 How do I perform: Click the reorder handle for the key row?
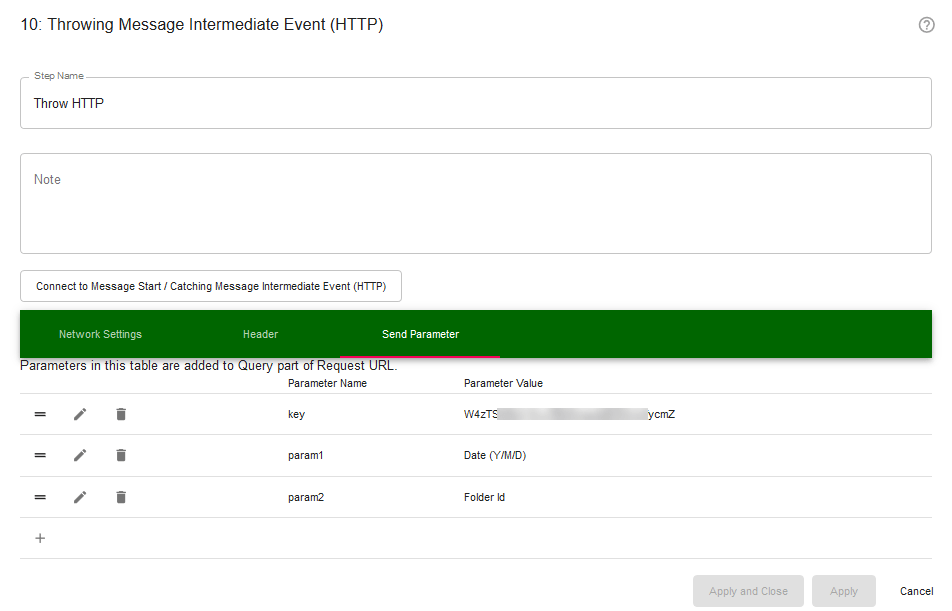[x=40, y=413]
